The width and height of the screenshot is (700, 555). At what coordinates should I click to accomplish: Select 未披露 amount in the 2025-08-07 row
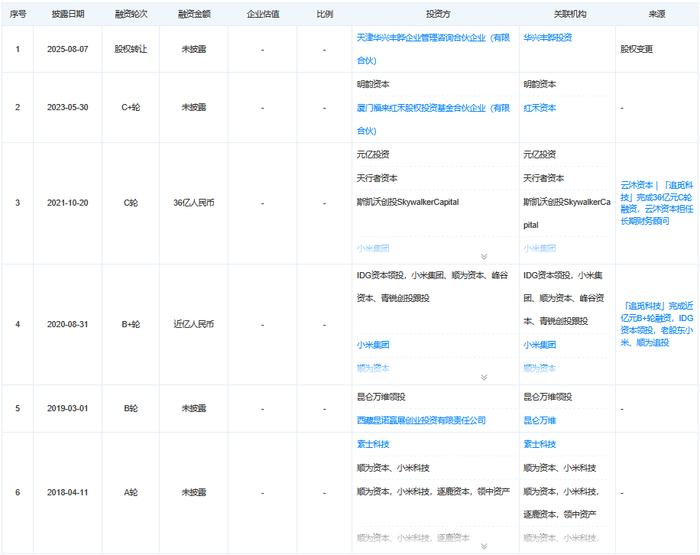pos(194,49)
